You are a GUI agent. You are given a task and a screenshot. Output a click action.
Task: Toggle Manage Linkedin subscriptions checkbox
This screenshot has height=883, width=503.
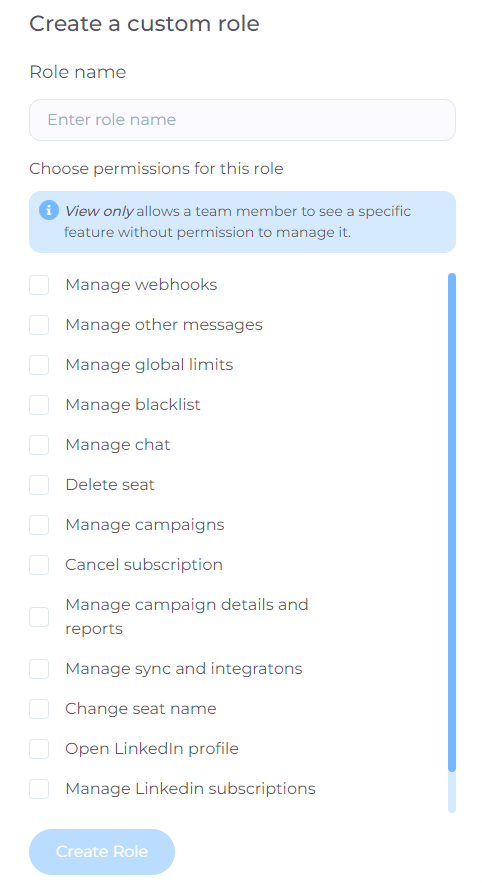[39, 789]
